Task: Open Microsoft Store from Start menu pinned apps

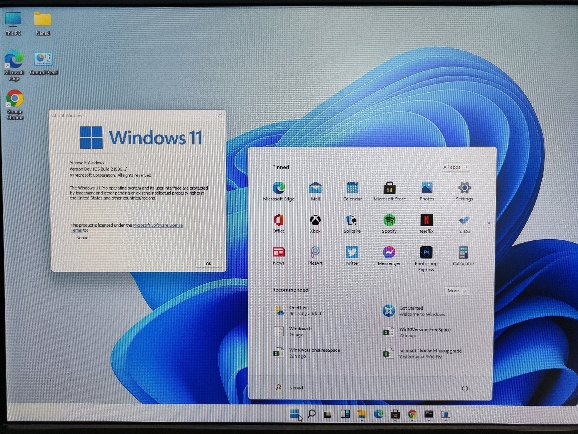Action: click(390, 191)
